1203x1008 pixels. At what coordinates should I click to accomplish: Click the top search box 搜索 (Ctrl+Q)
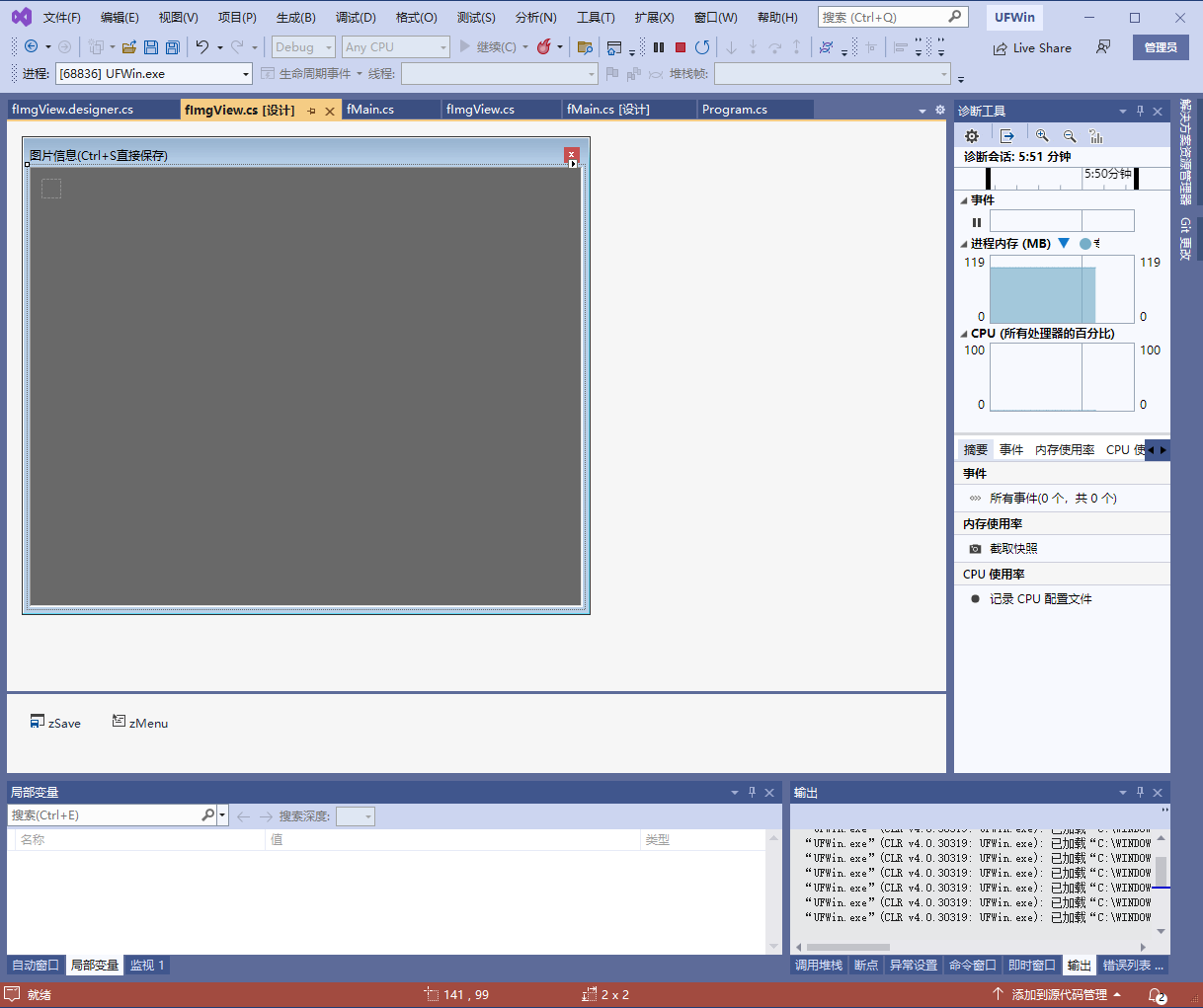click(x=892, y=17)
